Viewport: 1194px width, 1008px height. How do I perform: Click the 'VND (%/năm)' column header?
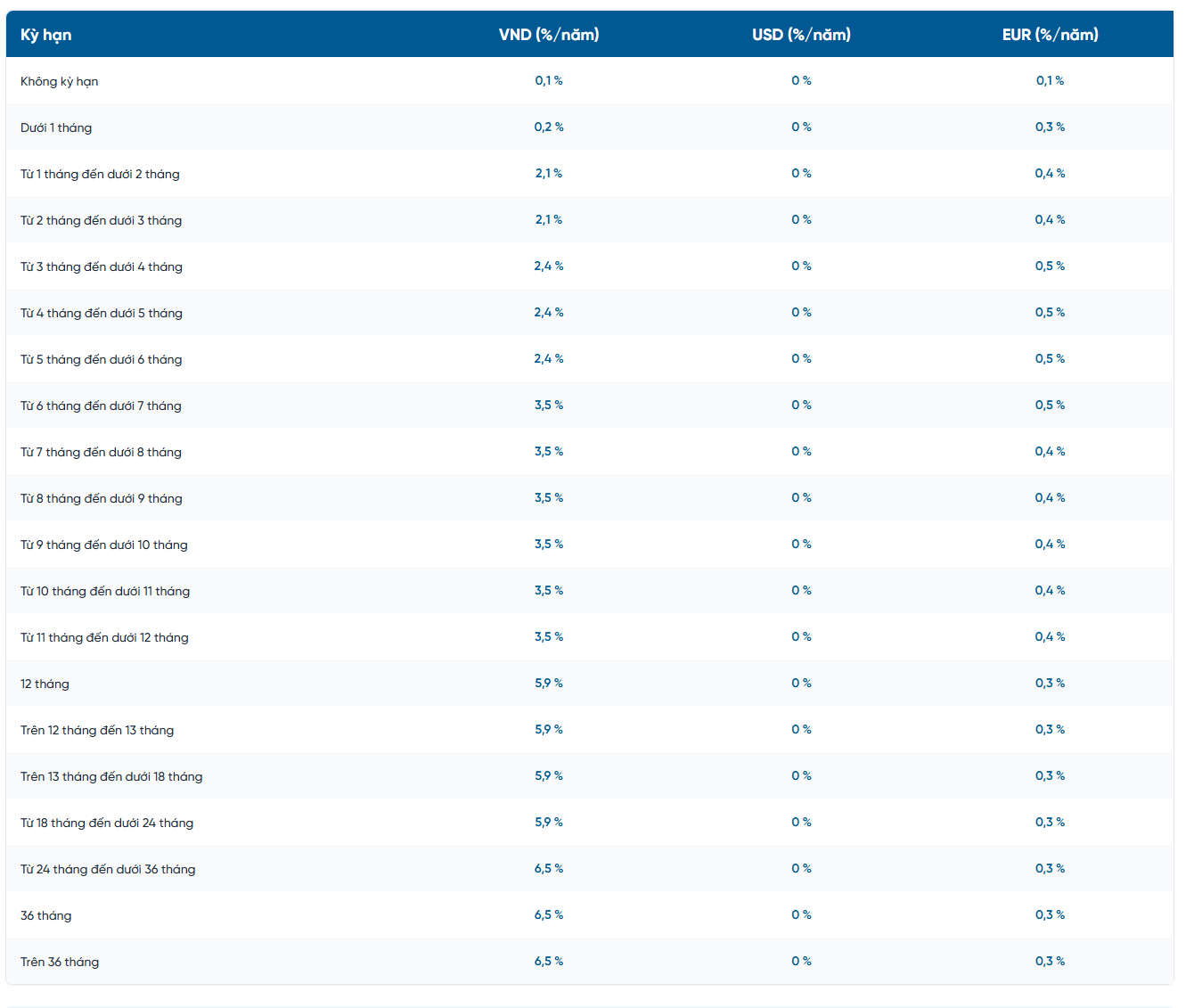[x=549, y=35]
